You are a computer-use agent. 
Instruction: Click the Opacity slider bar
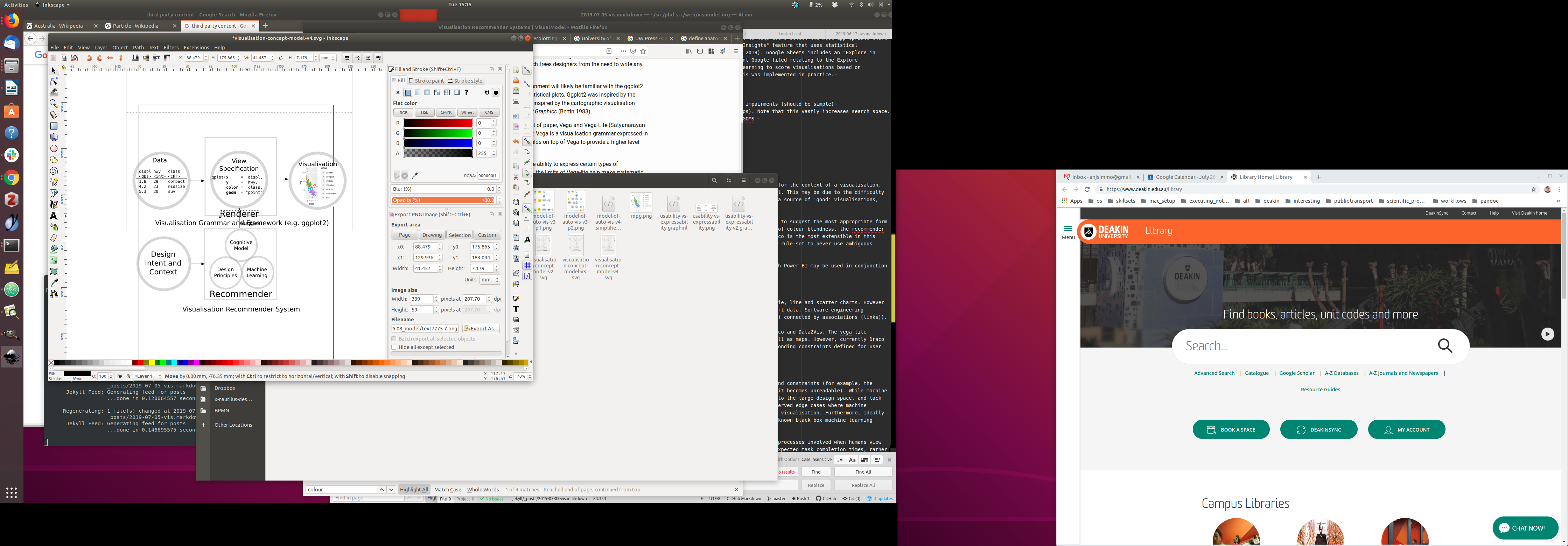(443, 200)
